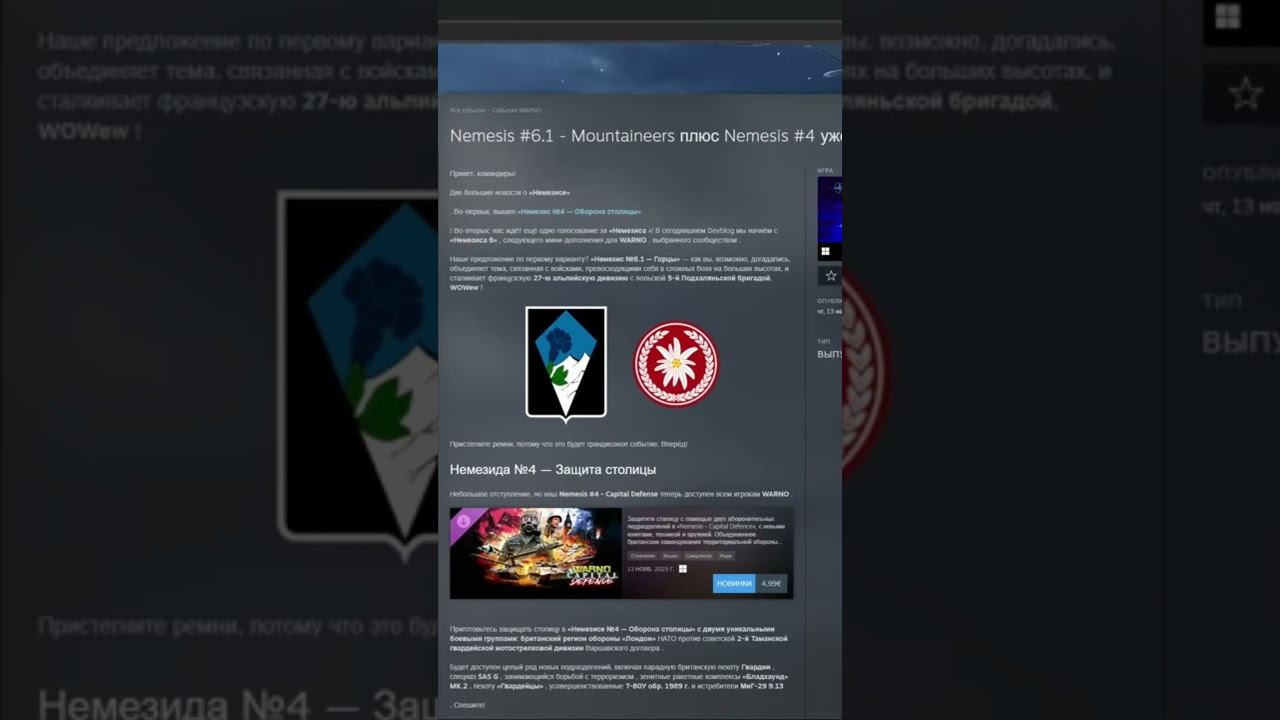Click the '13 нояб. 2025 г.' release date
Image resolution: width=1280 pixels, height=720 pixels.
[x=651, y=569]
